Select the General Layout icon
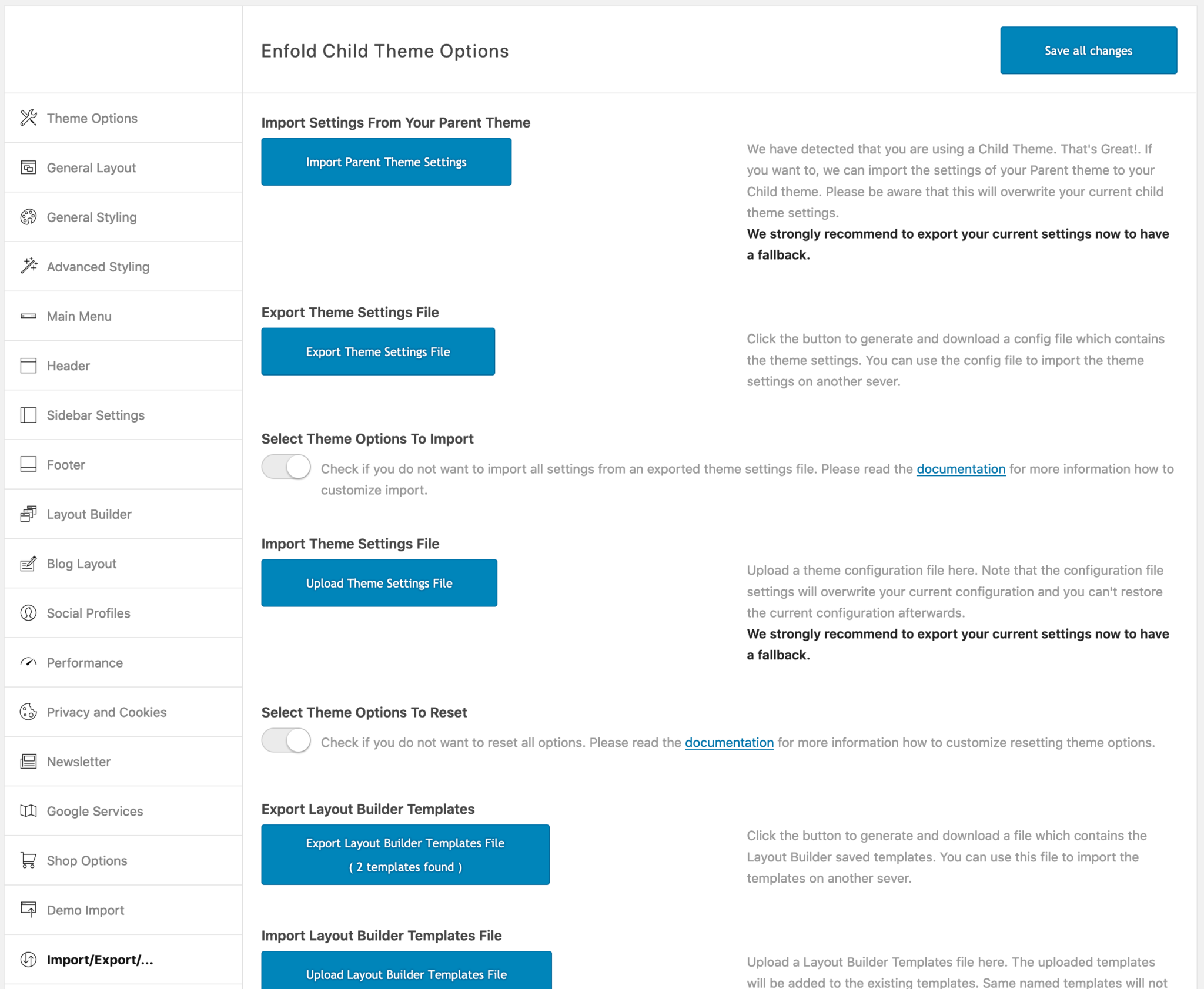This screenshot has height=989, width=1204. coord(28,167)
